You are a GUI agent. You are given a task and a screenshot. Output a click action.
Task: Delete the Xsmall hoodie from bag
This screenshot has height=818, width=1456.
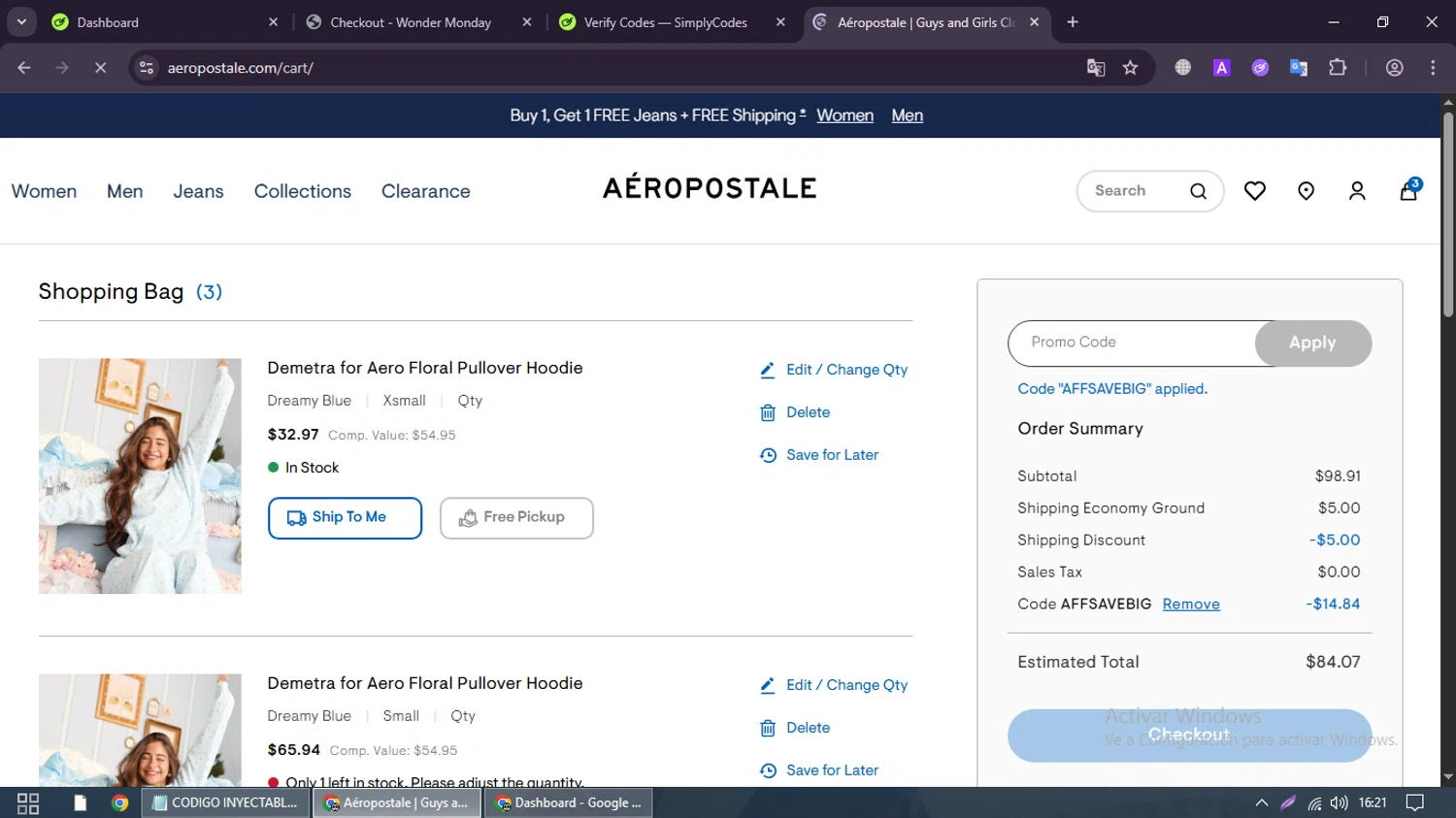click(795, 412)
